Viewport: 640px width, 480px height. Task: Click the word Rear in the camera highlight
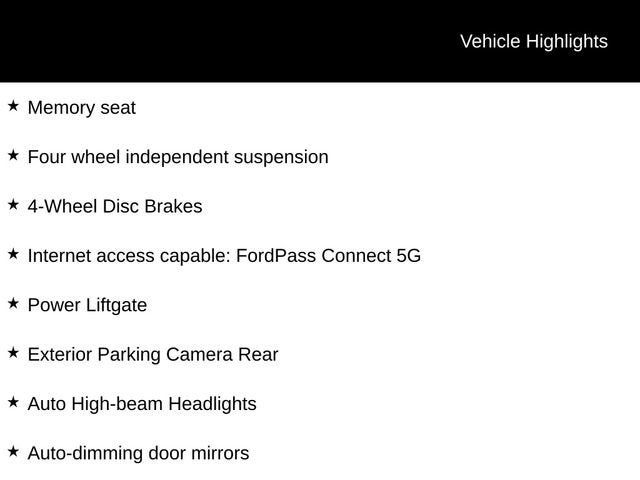point(258,355)
